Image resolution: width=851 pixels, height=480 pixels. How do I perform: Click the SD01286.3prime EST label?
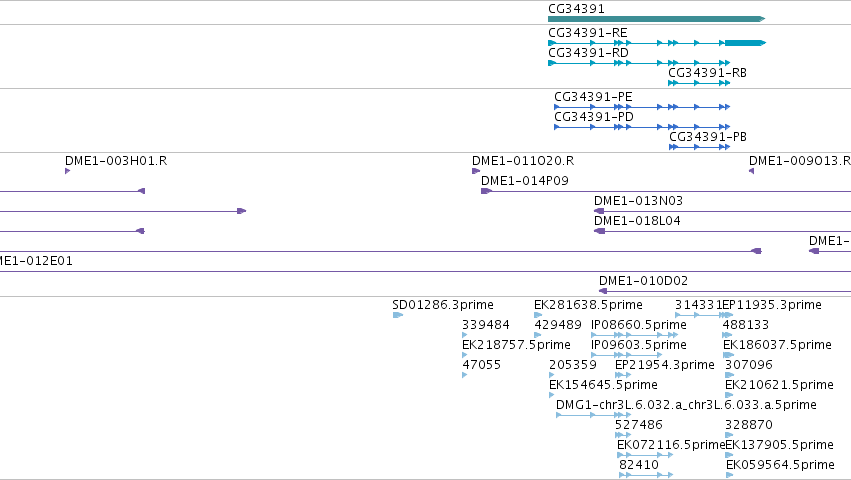click(x=443, y=305)
